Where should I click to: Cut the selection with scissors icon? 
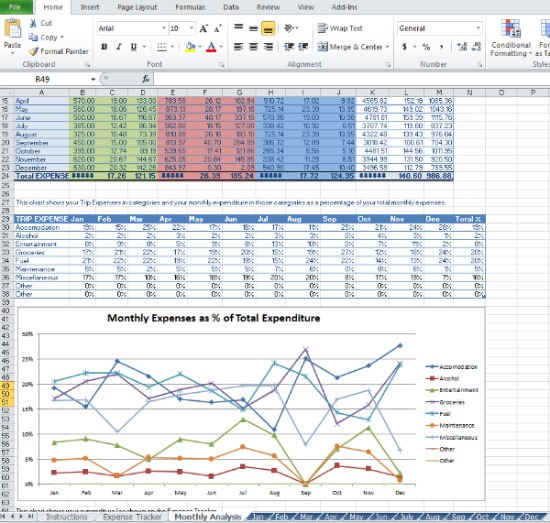pos(33,23)
